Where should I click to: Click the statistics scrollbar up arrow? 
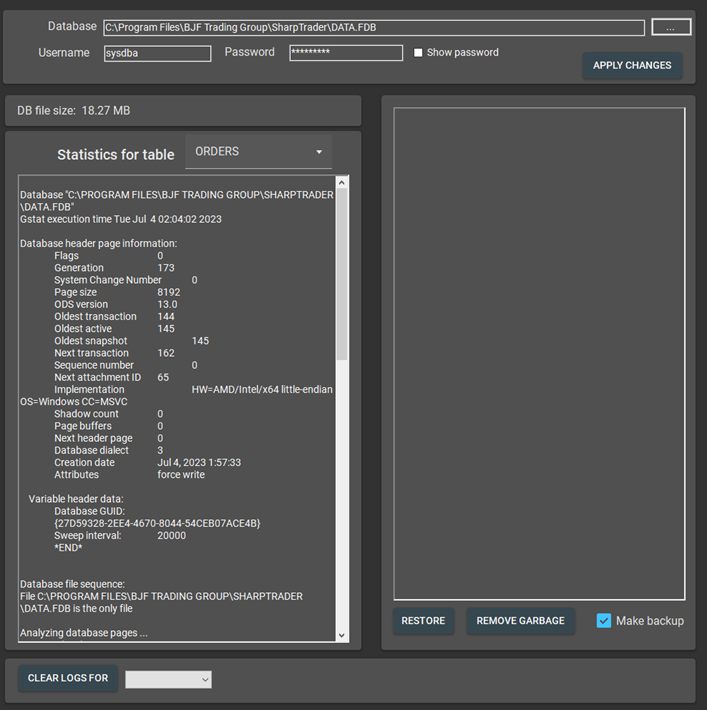342,182
